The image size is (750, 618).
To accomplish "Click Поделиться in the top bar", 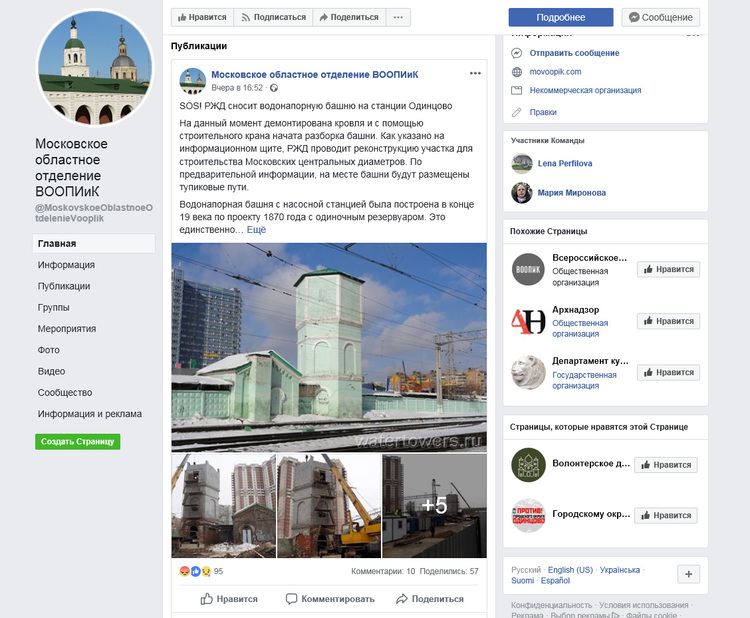I will 349,17.
